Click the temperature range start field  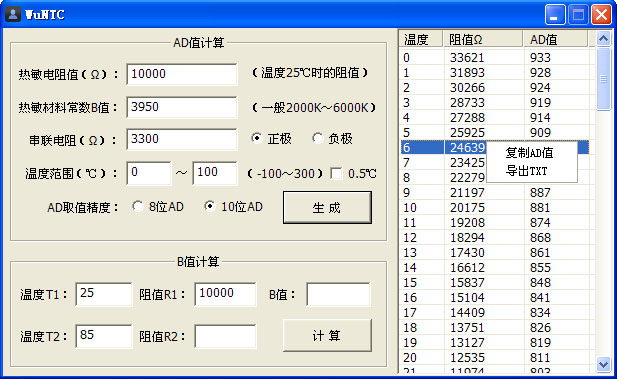(149, 173)
